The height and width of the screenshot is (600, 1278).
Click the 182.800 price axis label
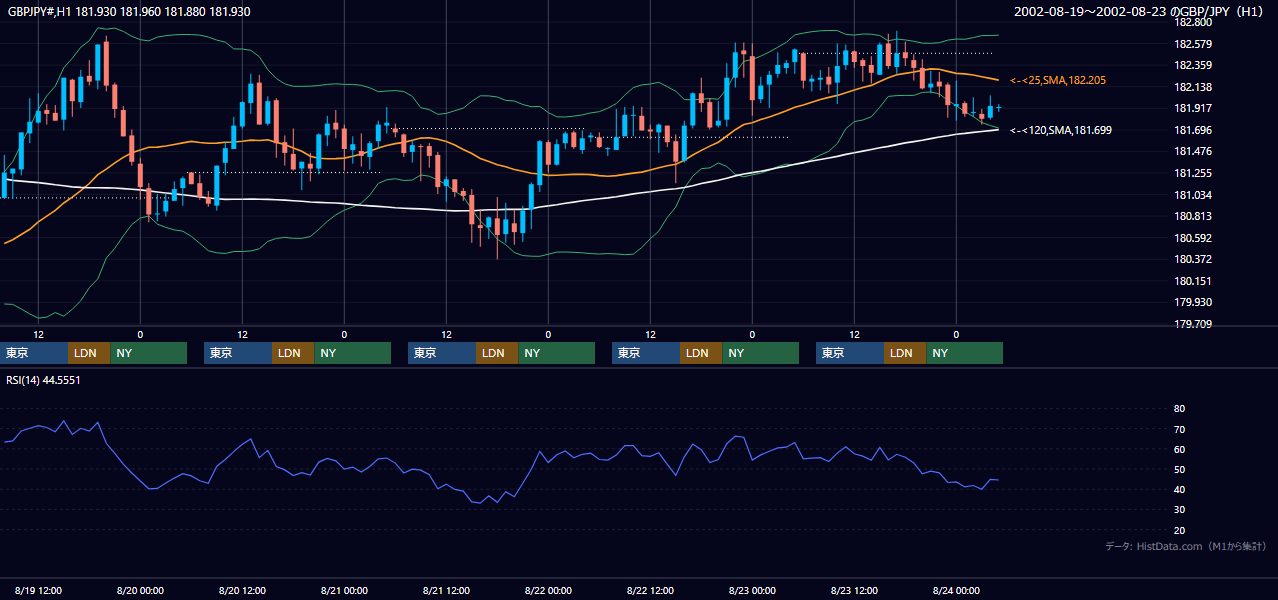click(x=1193, y=22)
